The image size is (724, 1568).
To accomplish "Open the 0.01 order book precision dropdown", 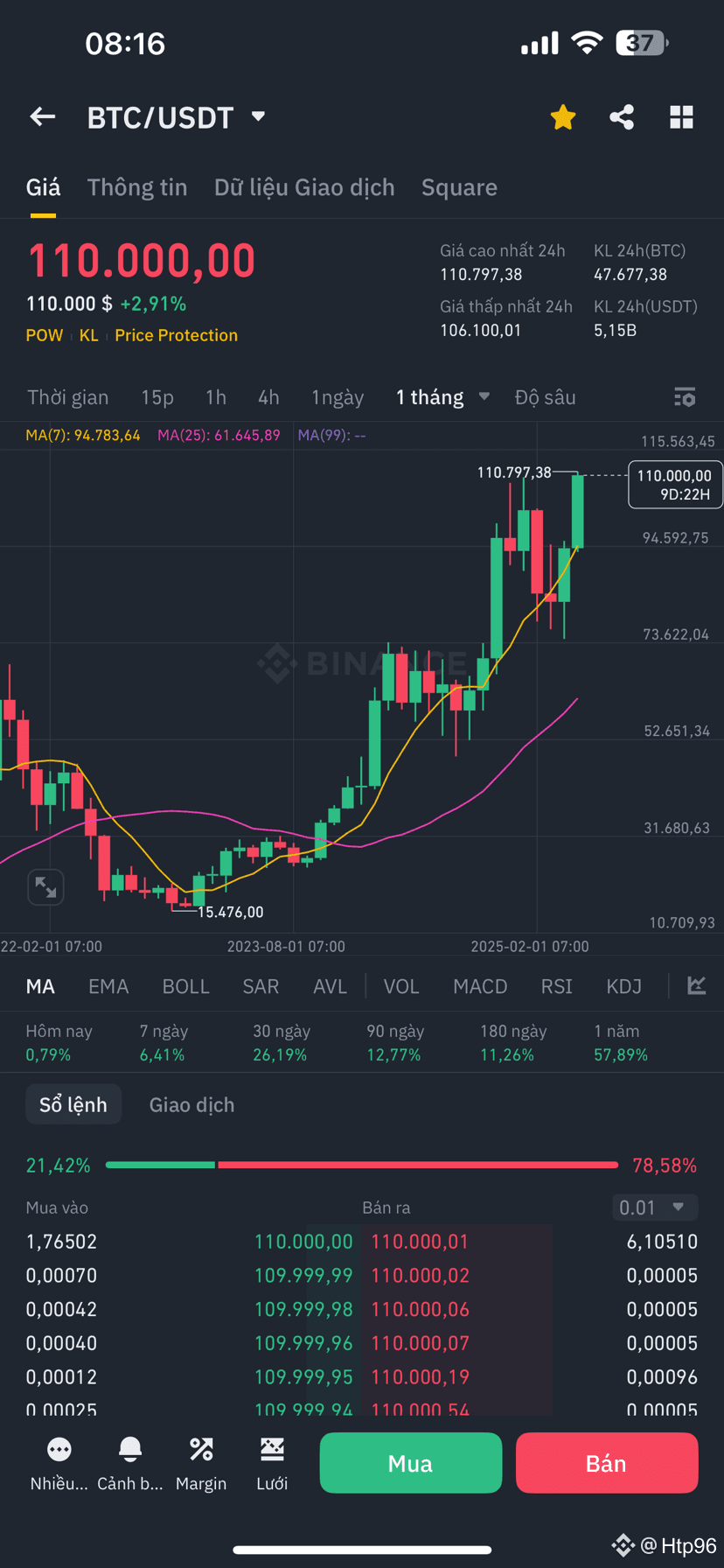I will (654, 1207).
